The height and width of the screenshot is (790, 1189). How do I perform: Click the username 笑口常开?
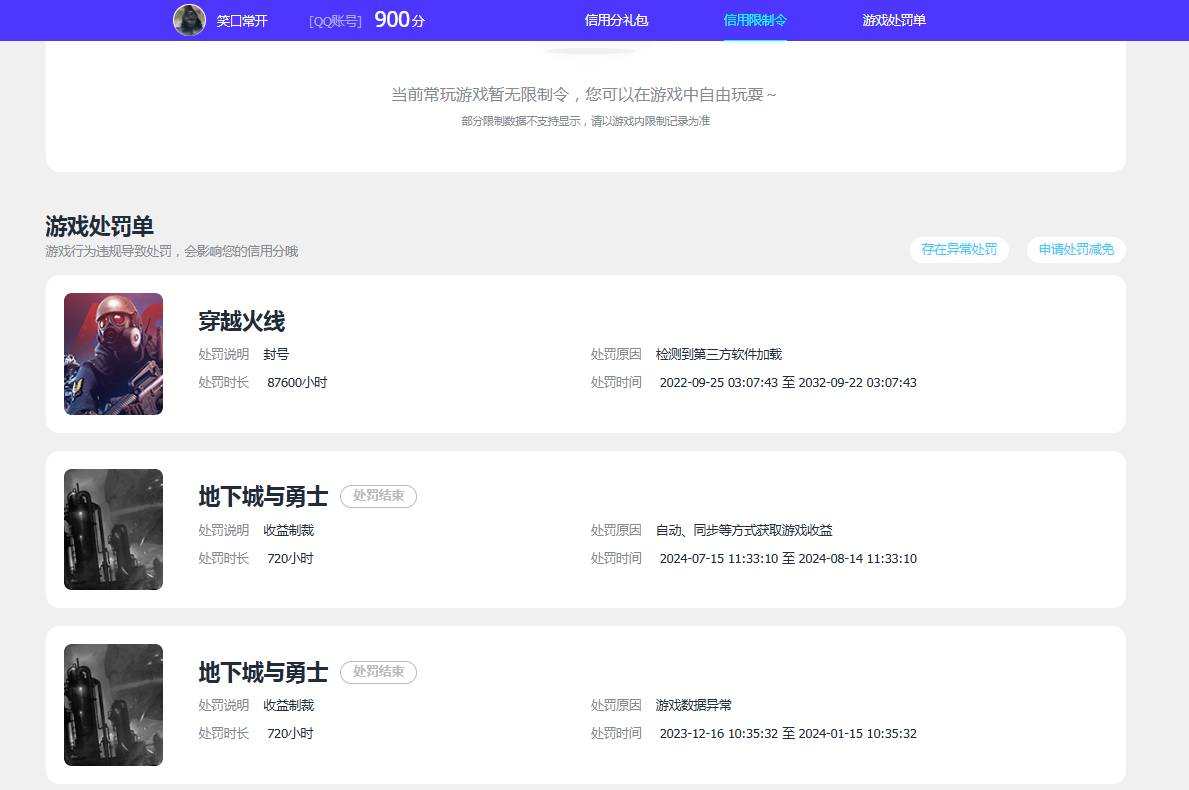click(x=242, y=20)
